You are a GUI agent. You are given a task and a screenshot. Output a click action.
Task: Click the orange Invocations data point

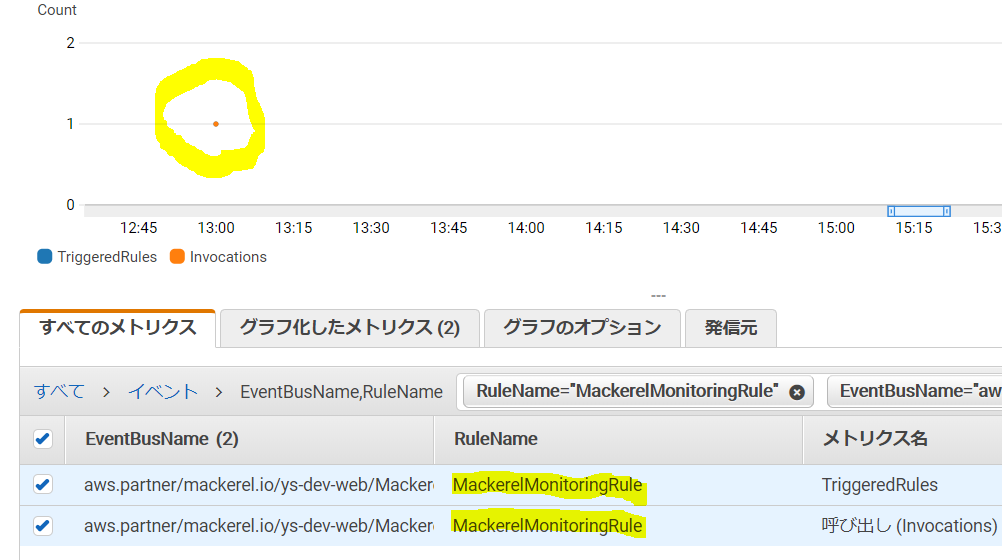point(216,124)
